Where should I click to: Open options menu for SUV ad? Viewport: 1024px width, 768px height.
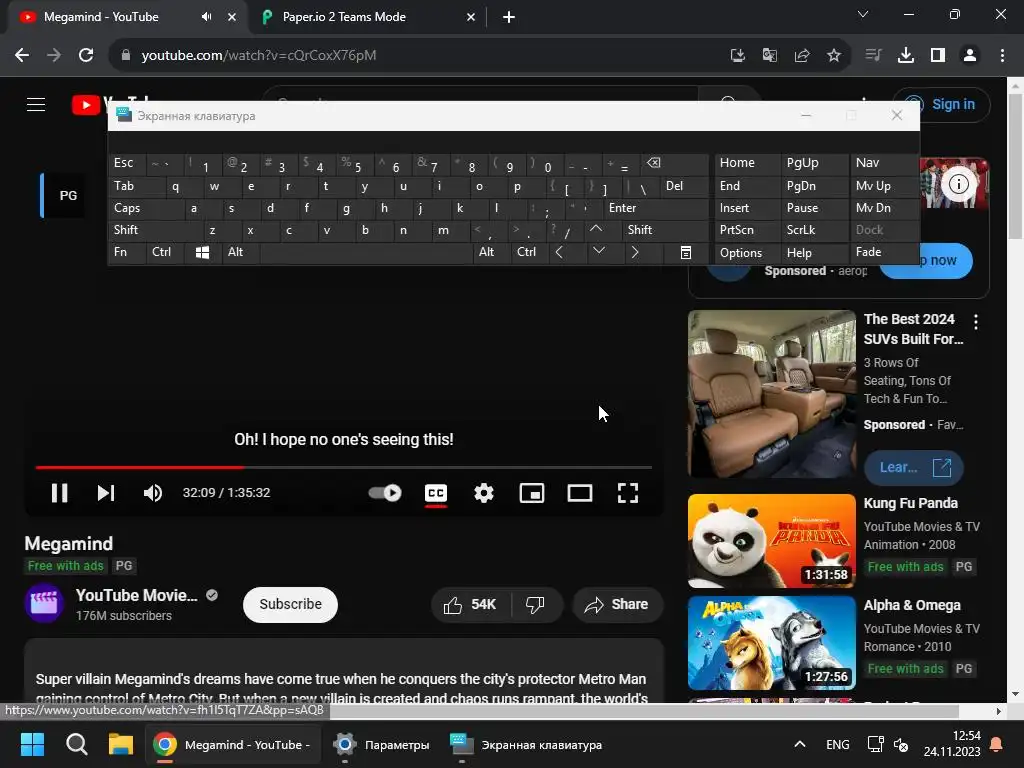click(x=976, y=321)
